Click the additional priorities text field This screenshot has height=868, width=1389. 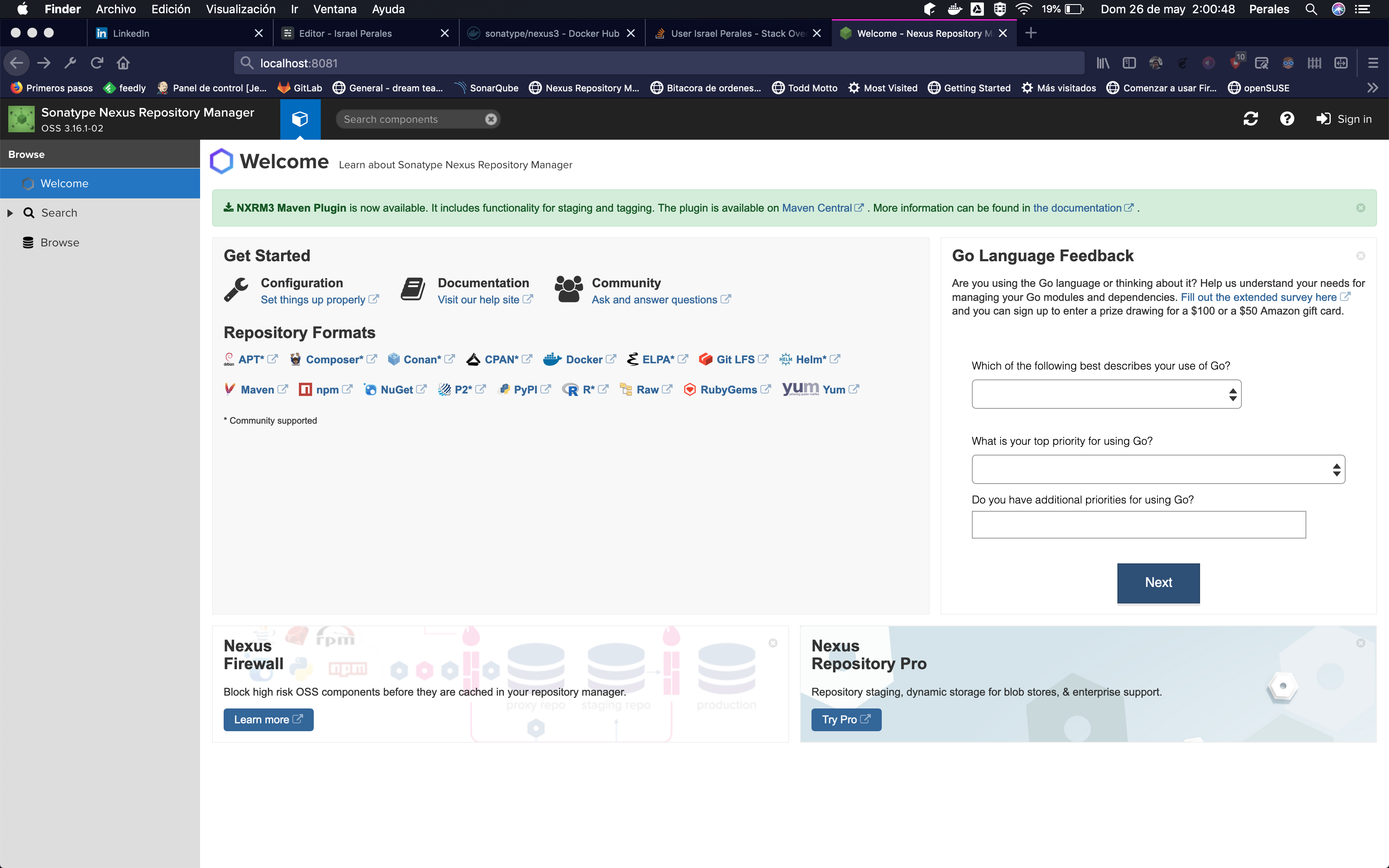pyautogui.click(x=1139, y=525)
